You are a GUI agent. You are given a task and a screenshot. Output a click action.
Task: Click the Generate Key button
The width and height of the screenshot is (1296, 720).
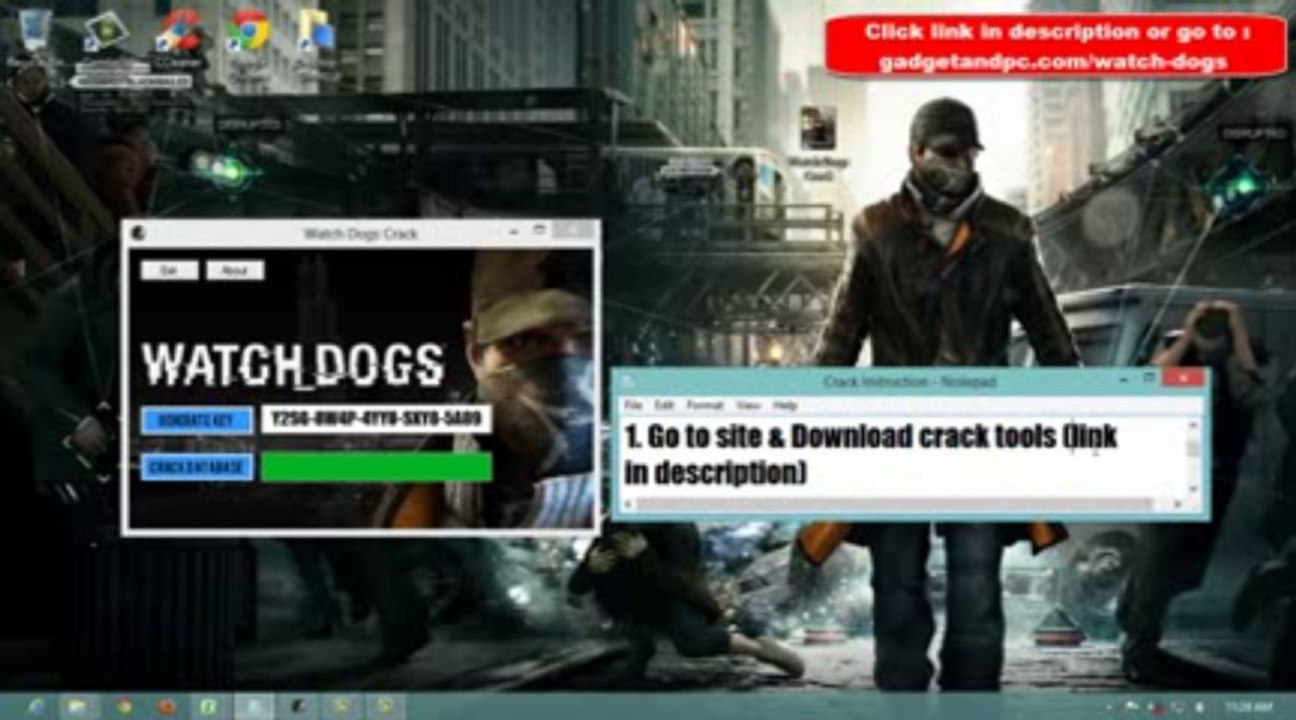[x=197, y=420]
